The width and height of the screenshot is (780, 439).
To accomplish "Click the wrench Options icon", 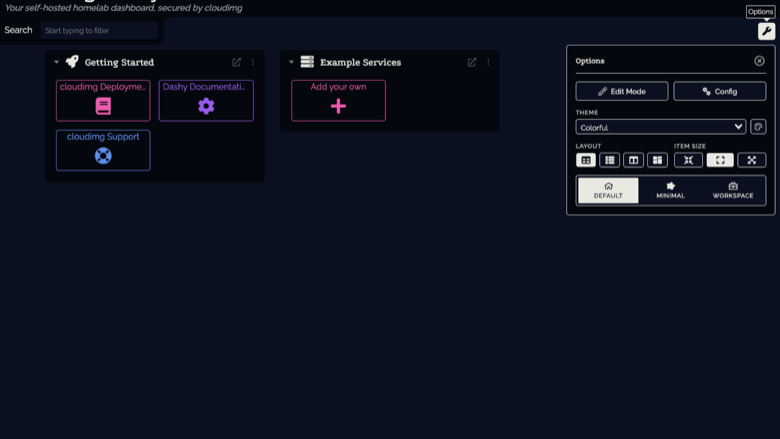I will click(x=766, y=31).
